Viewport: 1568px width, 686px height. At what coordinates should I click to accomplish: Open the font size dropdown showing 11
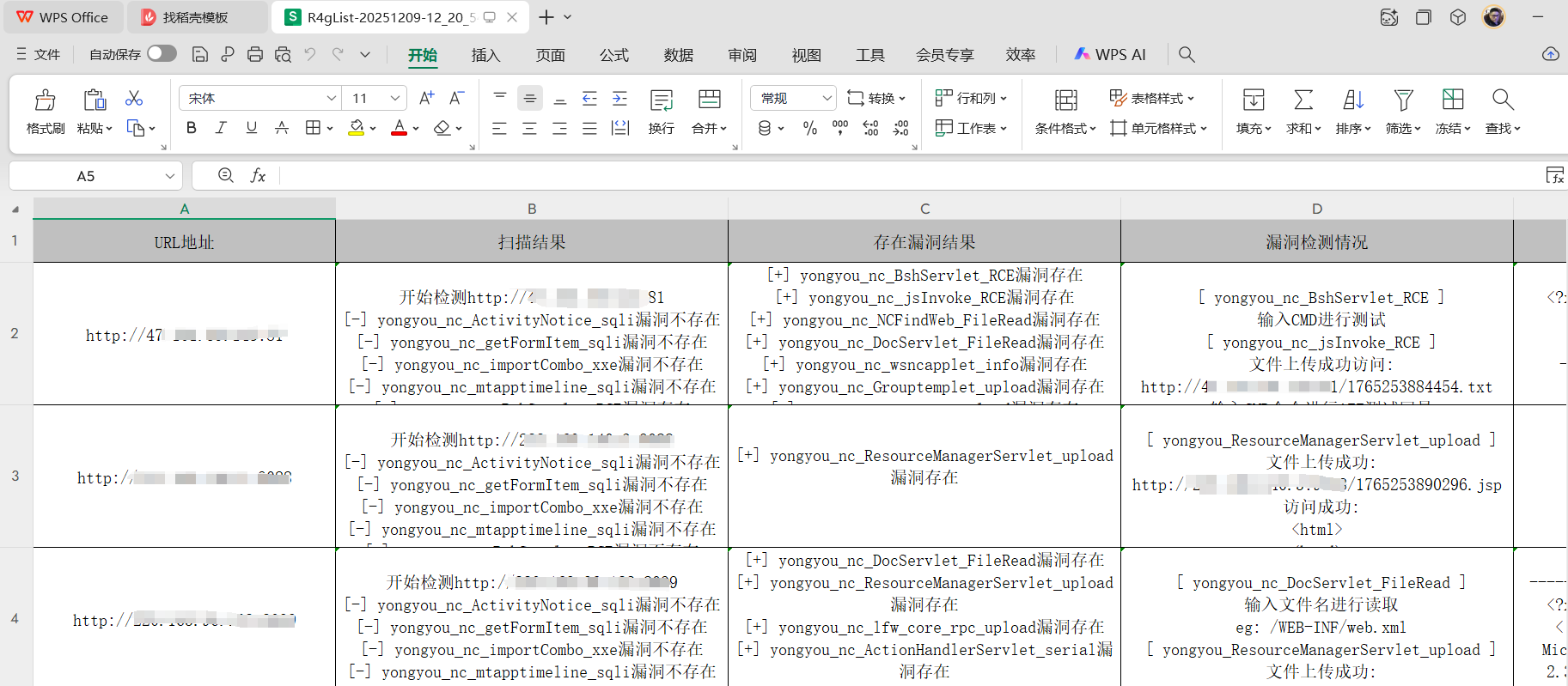coord(395,98)
